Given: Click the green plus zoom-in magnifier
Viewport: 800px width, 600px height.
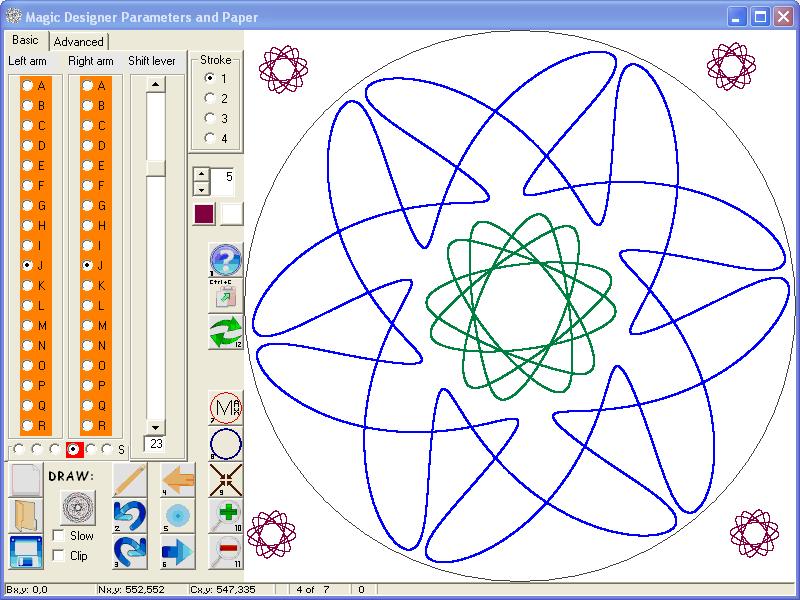Looking at the screenshot, I should (x=226, y=516).
